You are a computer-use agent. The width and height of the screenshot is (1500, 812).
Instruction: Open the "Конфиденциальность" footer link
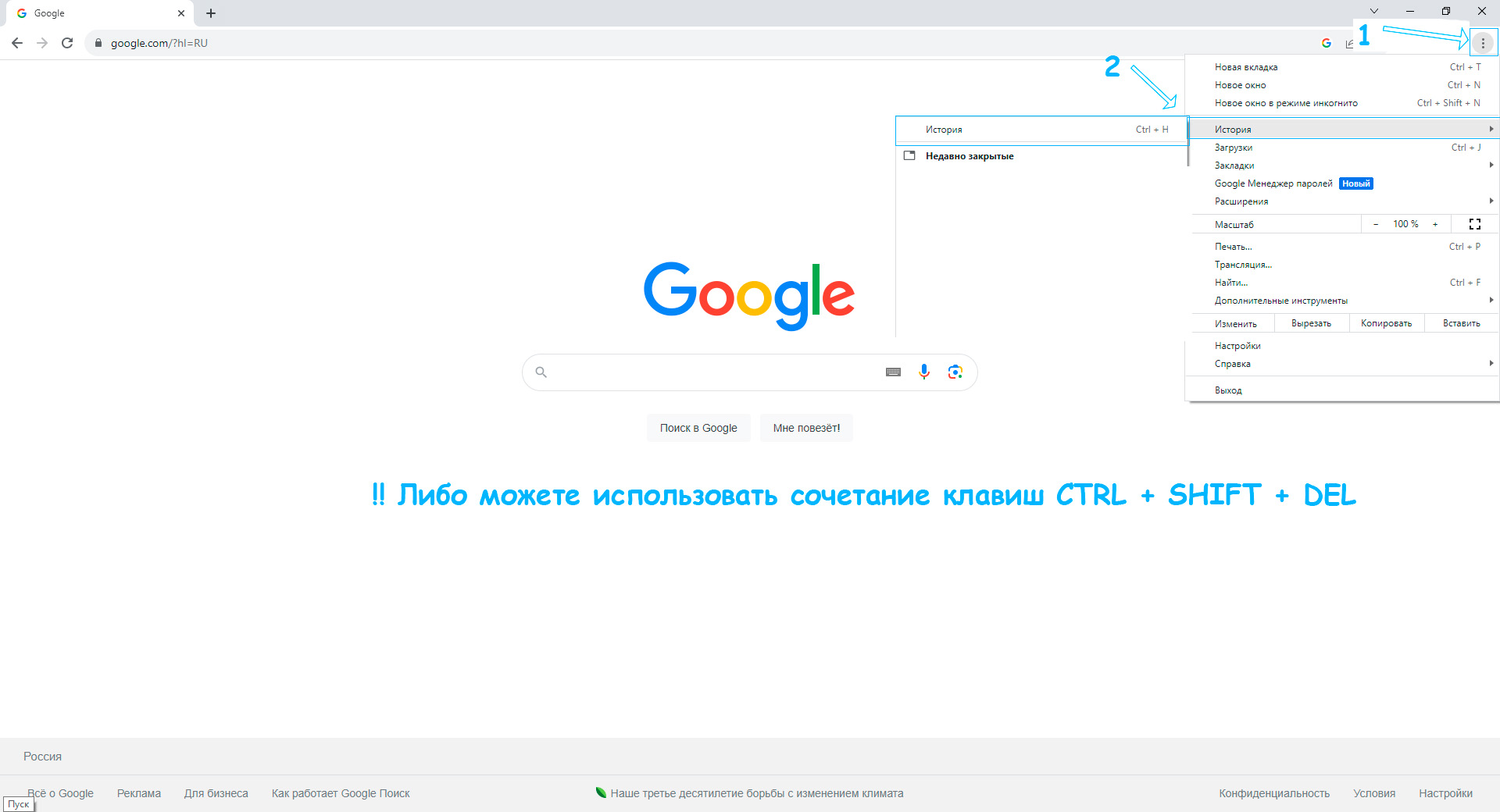[x=1274, y=793]
